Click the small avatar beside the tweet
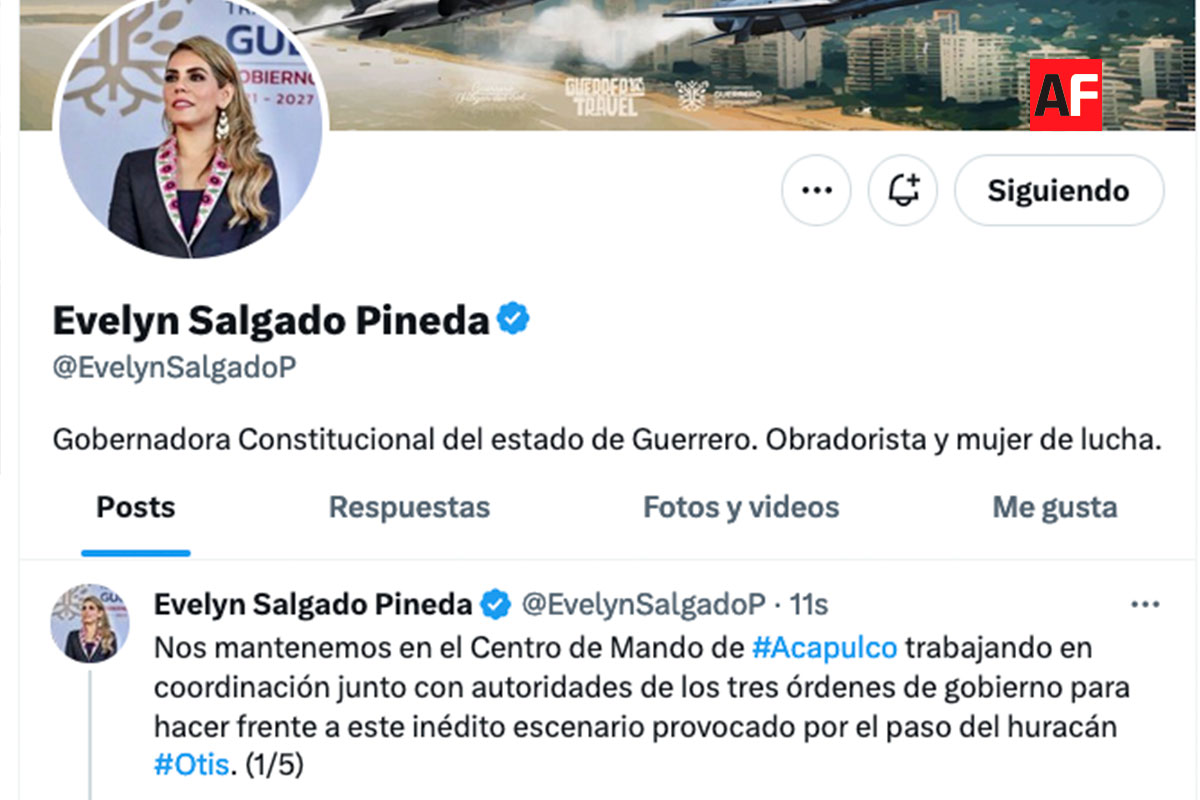The width and height of the screenshot is (1200, 800). (90, 624)
